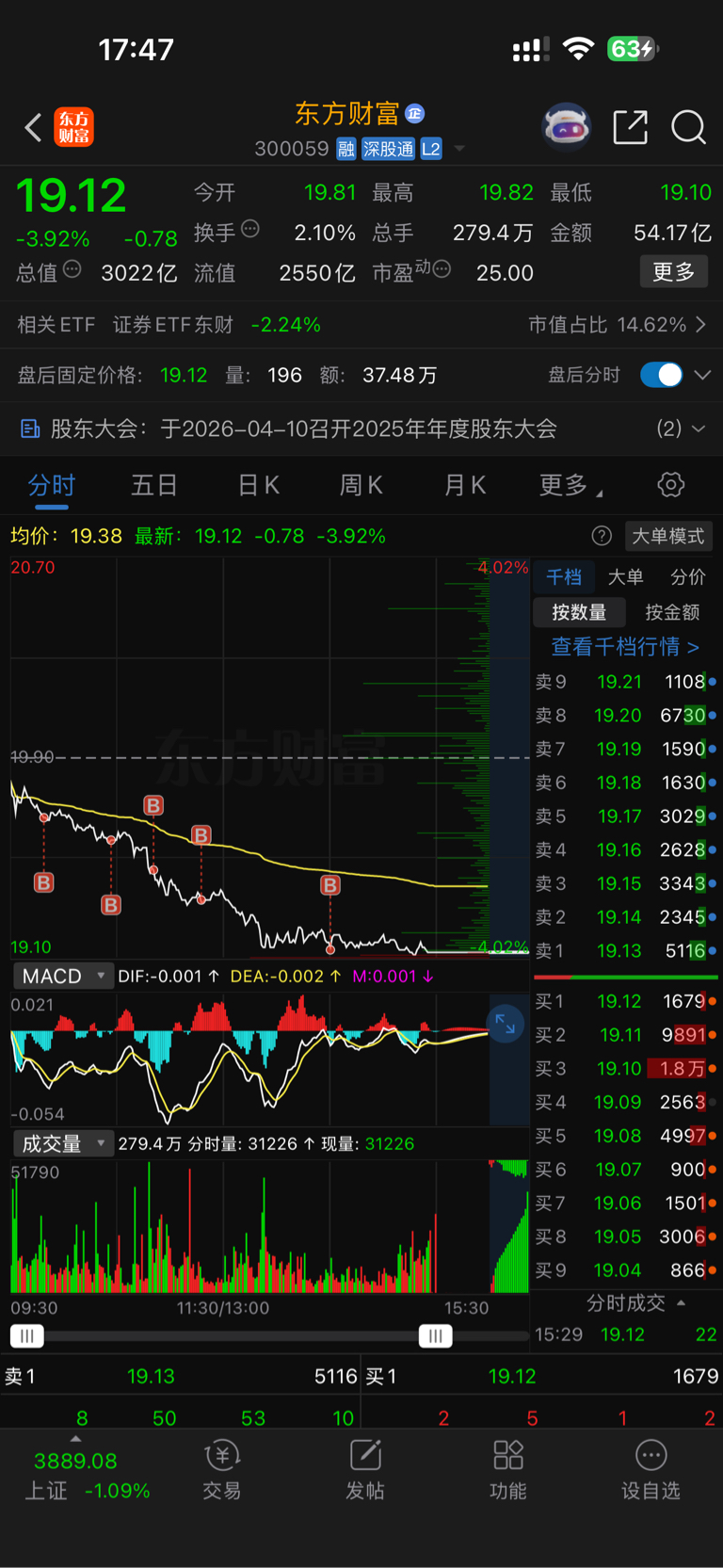The image size is (723, 1568).
Task: Switch to the 周K tab
Action: click(361, 485)
